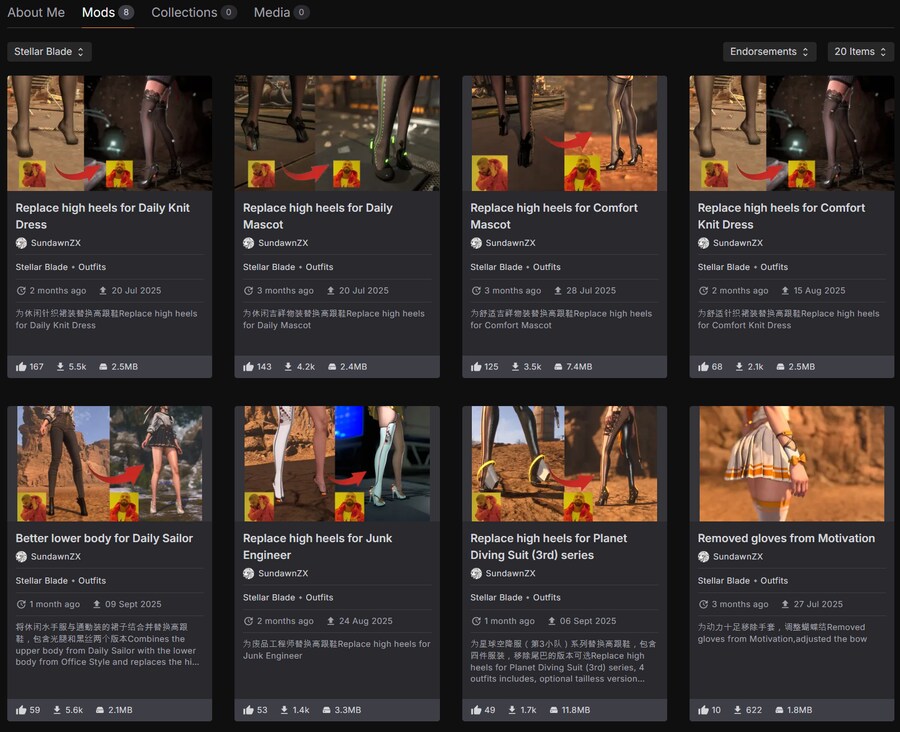Open the Stellar Blade game filter dropdown
This screenshot has width=900, height=732.
pyautogui.click(x=50, y=51)
